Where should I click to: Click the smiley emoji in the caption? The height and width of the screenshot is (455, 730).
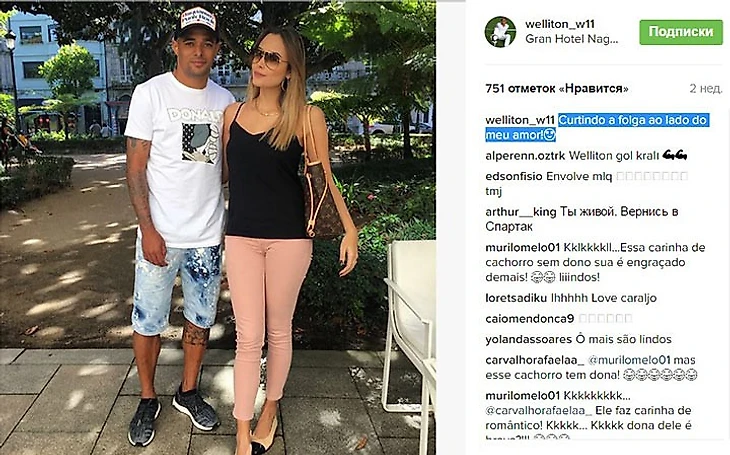click(550, 135)
